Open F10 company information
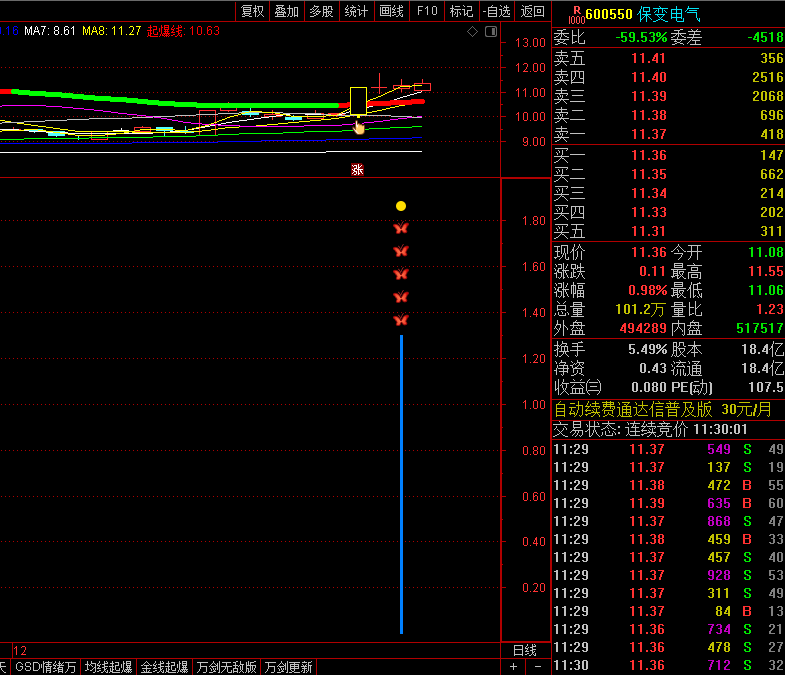Screen dimensions: 785x675 pos(427,11)
